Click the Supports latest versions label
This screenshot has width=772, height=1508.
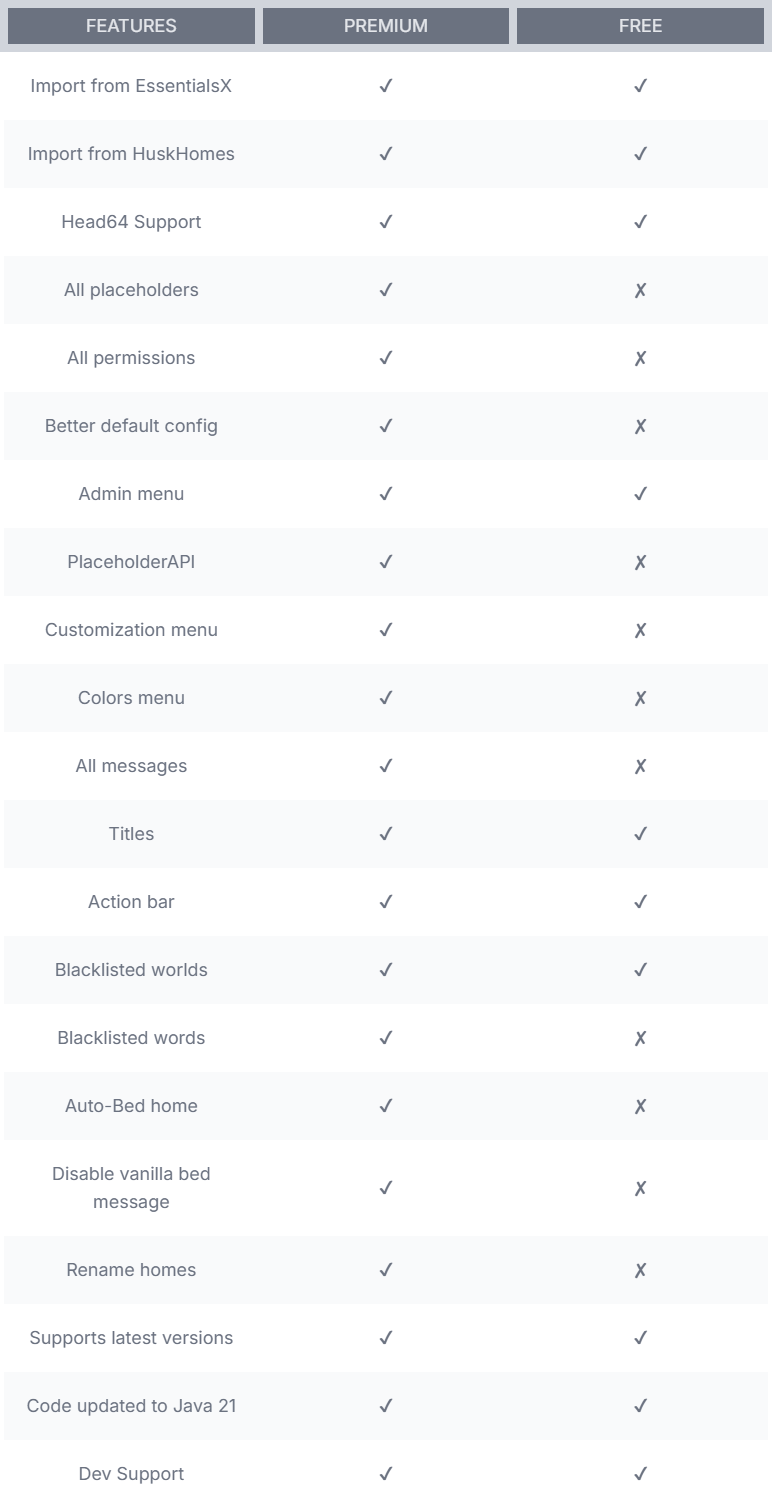[x=131, y=1338]
